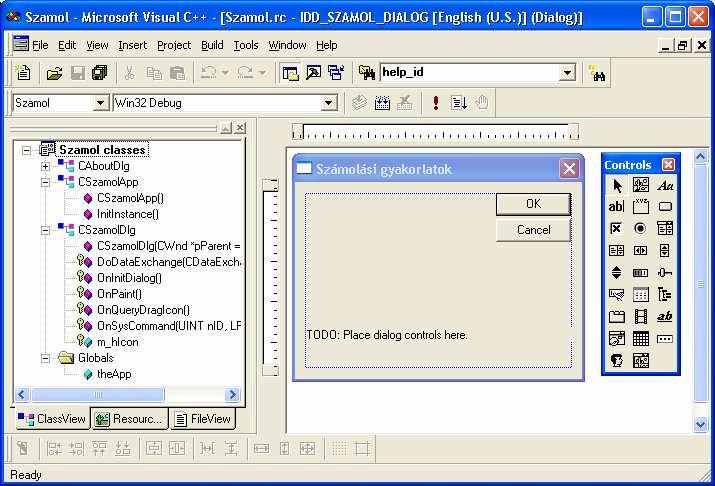The height and width of the screenshot is (486, 715).
Task: Choose the Static Text (Aa) control
Action: [665, 186]
